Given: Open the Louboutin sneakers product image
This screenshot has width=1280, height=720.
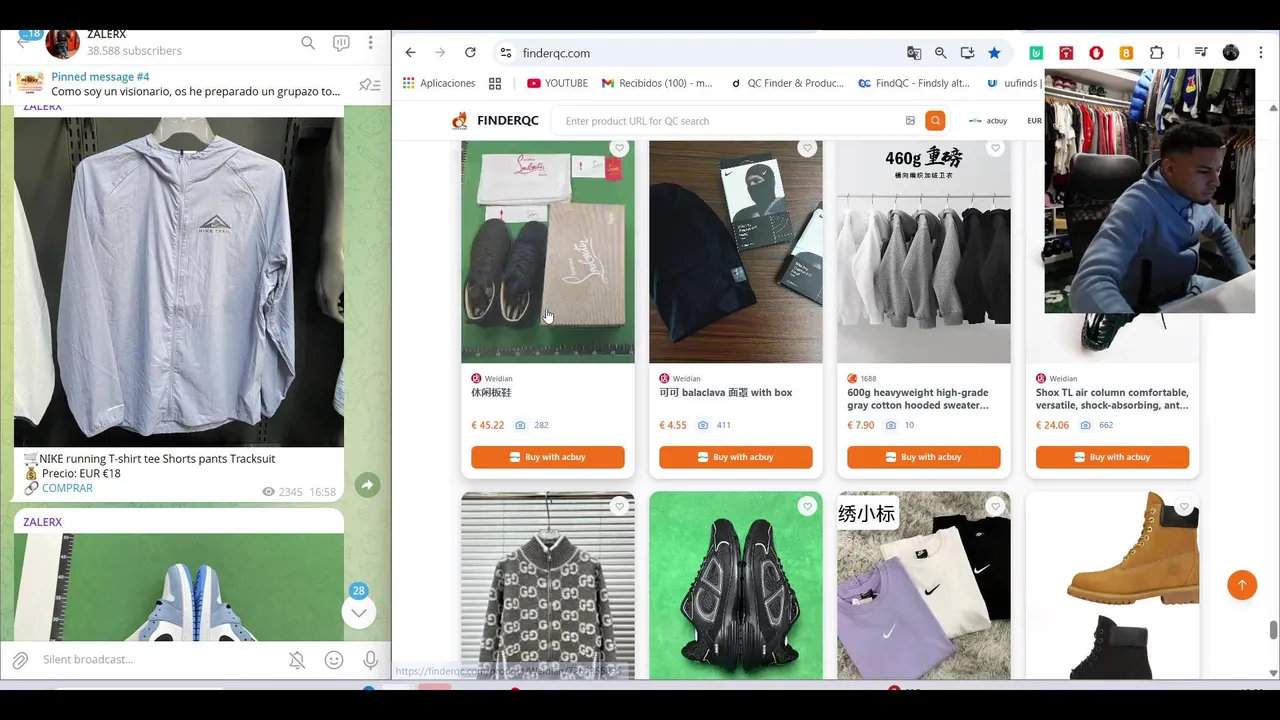Looking at the screenshot, I should (548, 252).
